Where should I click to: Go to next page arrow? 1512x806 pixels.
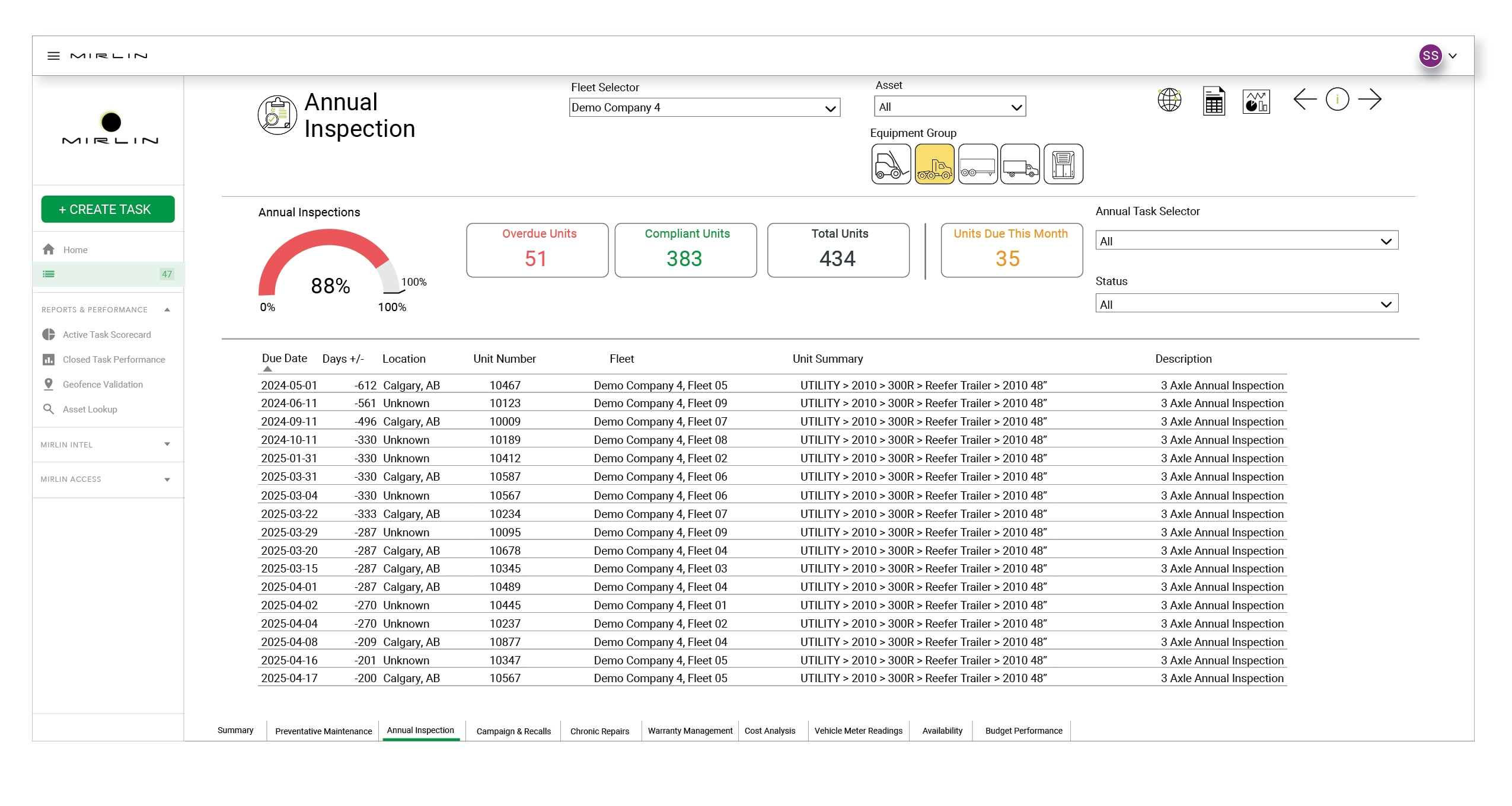click(x=1369, y=100)
